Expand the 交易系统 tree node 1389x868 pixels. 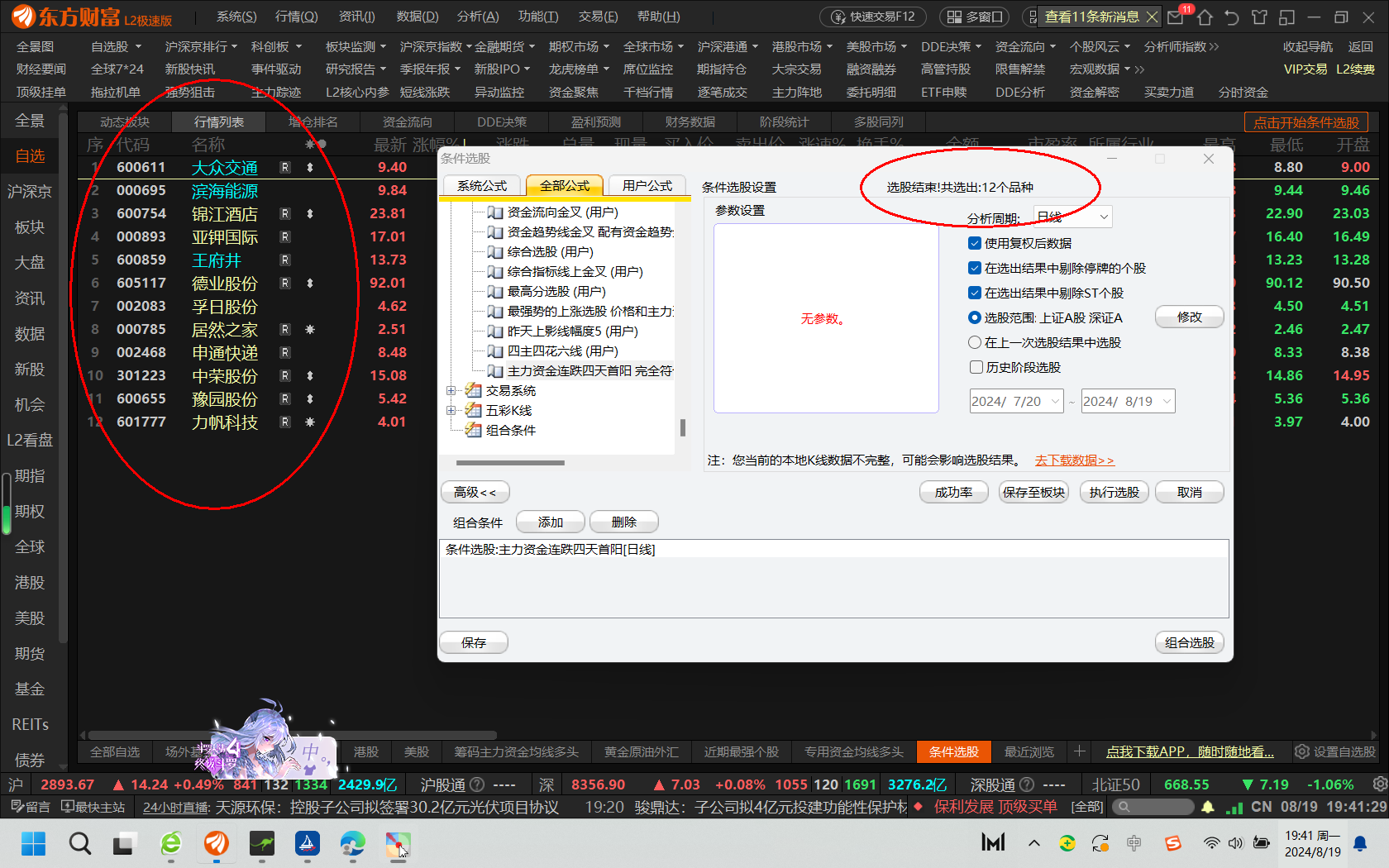click(451, 390)
